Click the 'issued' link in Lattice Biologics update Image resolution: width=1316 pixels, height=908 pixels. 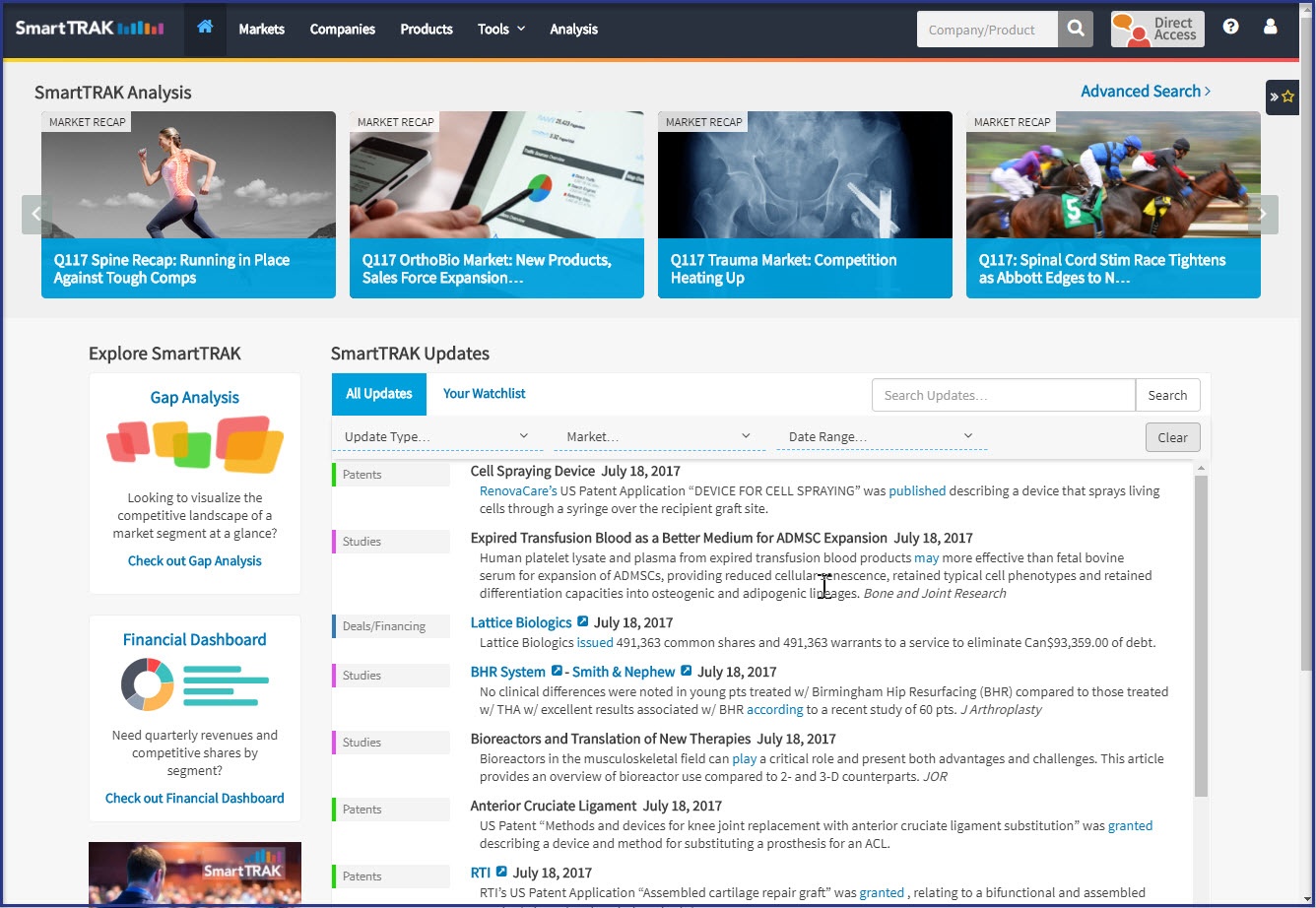coord(595,642)
